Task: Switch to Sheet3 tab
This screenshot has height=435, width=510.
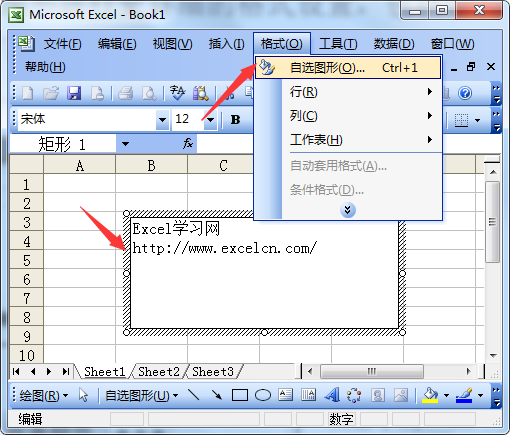Action: click(213, 371)
